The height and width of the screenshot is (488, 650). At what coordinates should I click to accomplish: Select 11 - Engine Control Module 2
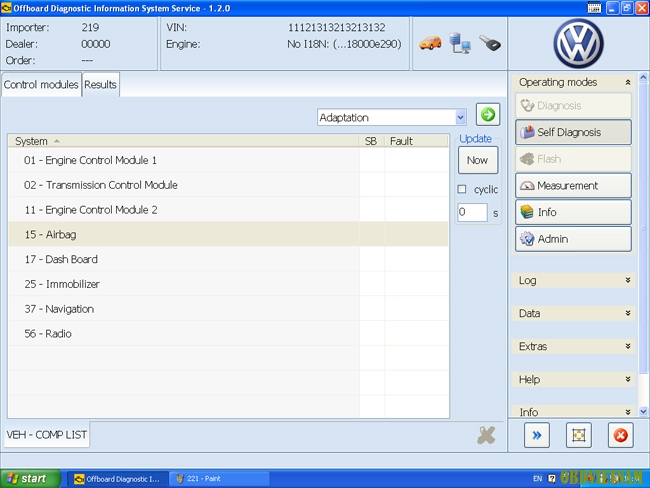pos(228,210)
